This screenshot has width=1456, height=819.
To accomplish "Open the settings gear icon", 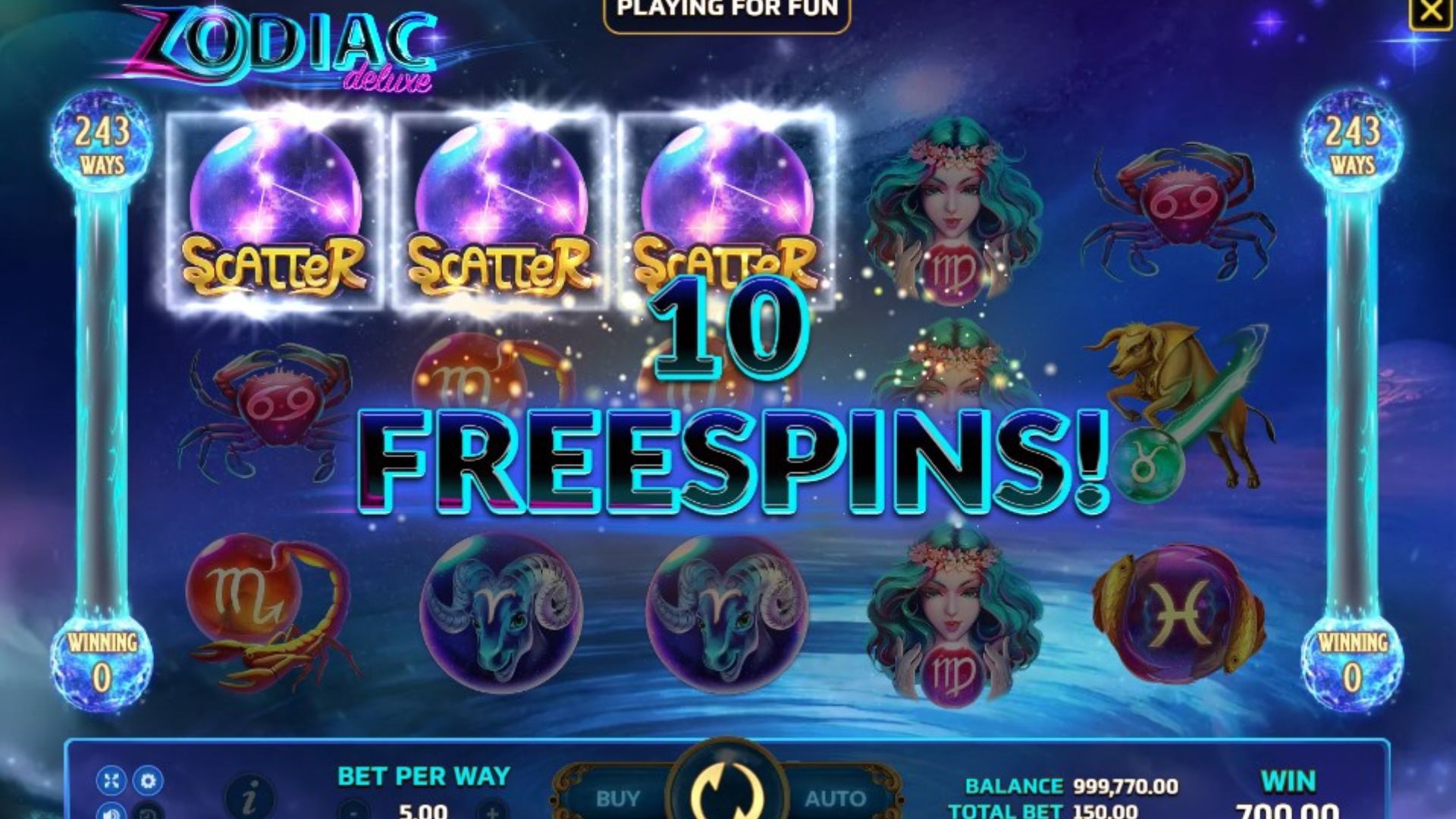I will coord(148,780).
